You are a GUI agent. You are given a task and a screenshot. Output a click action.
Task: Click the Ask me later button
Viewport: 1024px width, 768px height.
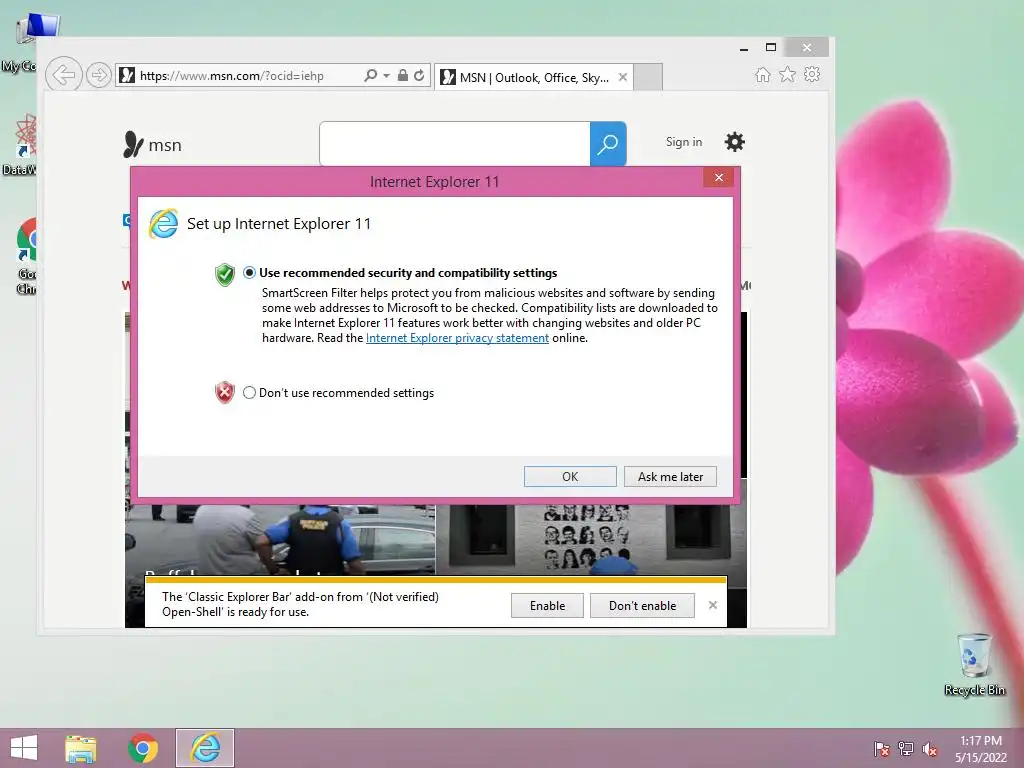[x=670, y=477]
